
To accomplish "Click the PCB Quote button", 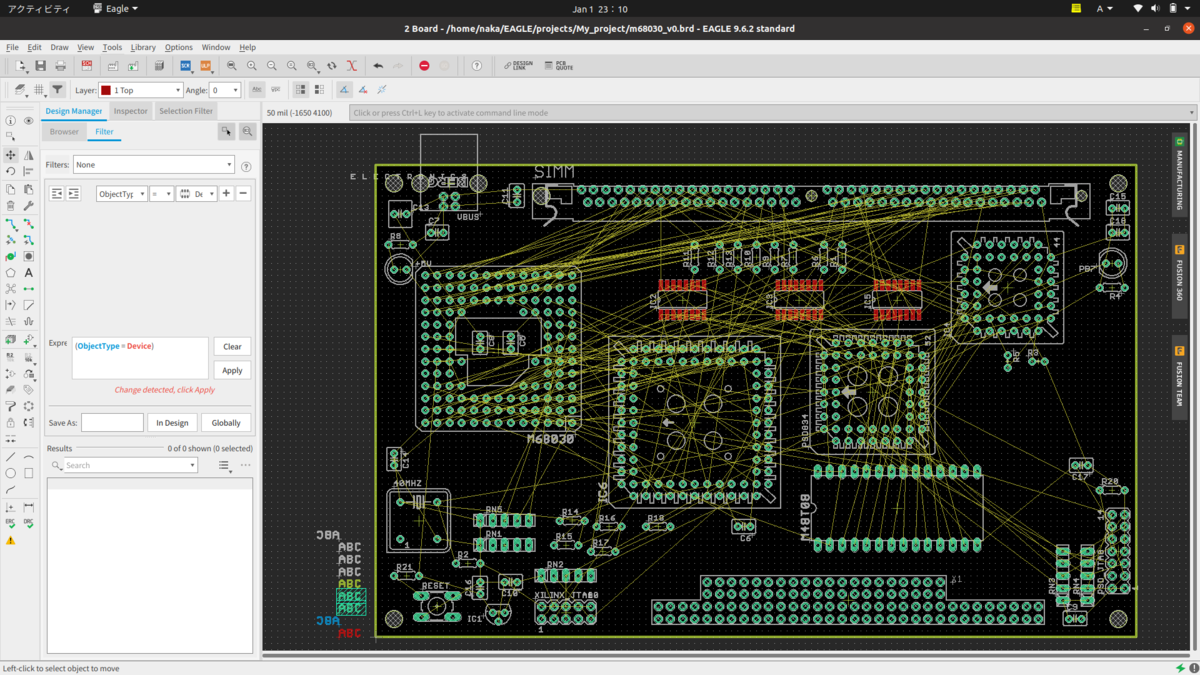I will (x=560, y=66).
